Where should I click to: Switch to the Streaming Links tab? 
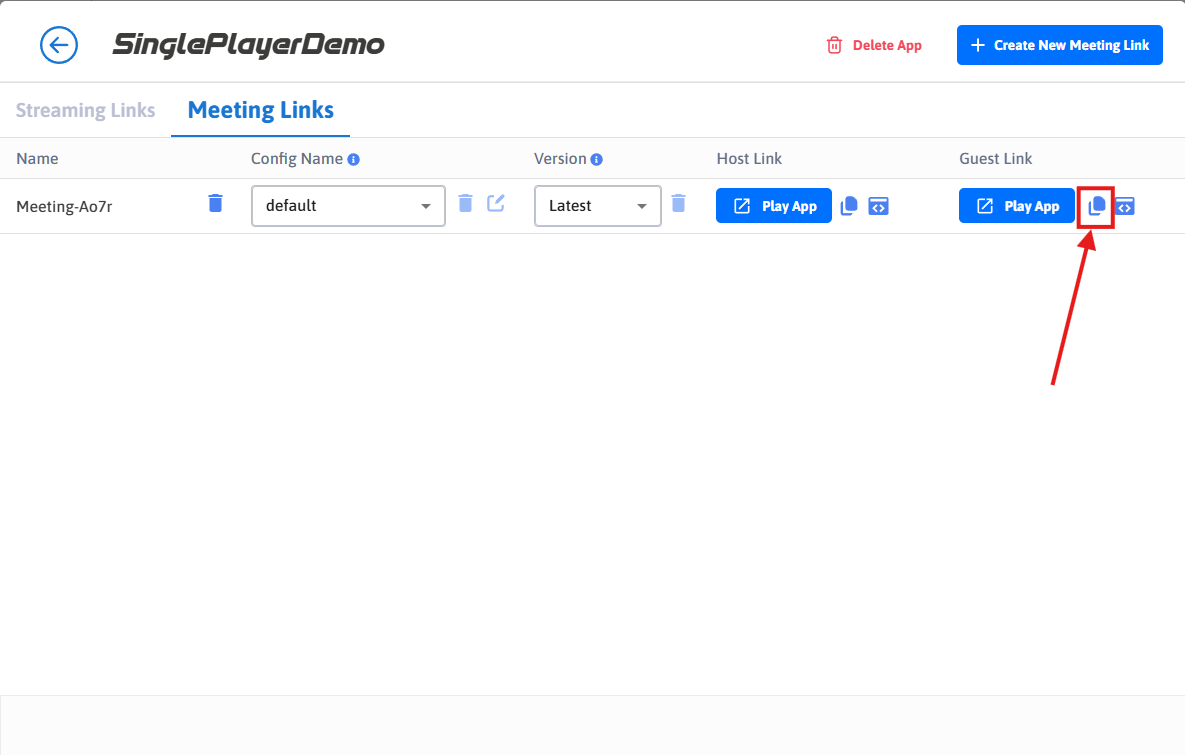85,110
